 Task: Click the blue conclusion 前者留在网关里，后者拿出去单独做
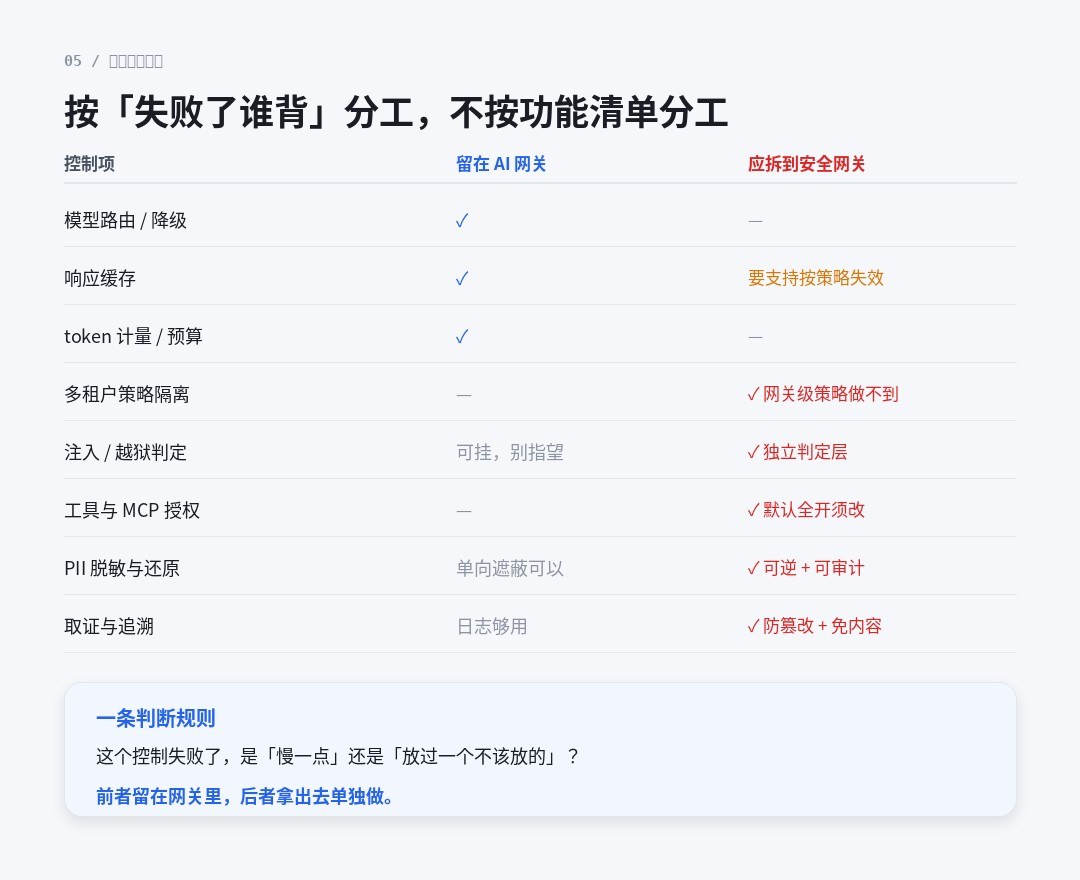point(245,796)
